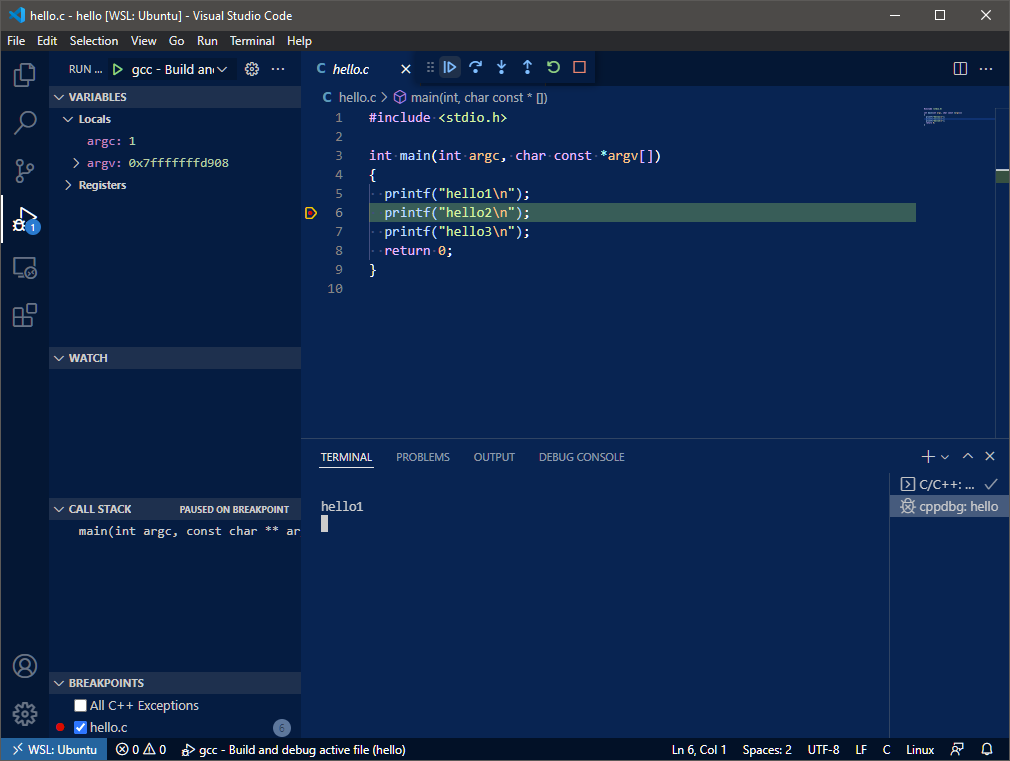Image resolution: width=1010 pixels, height=761 pixels.
Task: Click gcc Build and debug active file status
Action: click(294, 749)
